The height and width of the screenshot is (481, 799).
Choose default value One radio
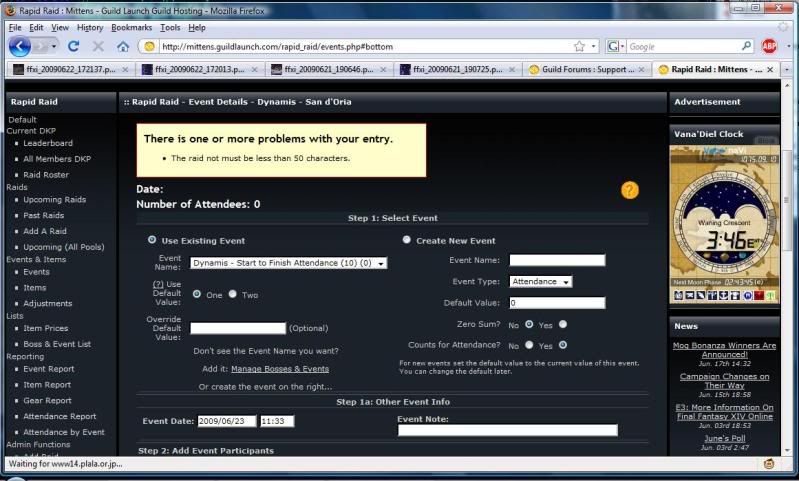[x=197, y=294]
